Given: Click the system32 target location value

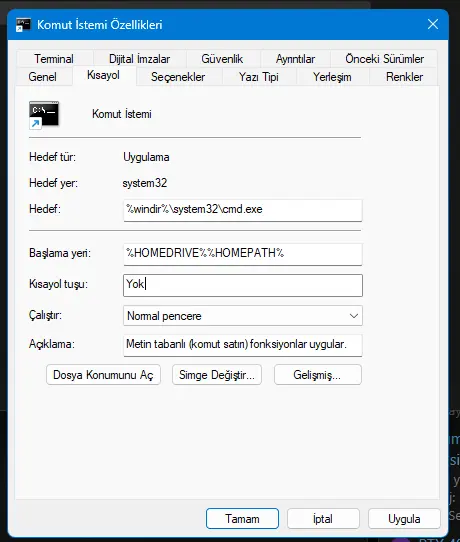Looking at the screenshot, I should pyautogui.click(x=144, y=183).
